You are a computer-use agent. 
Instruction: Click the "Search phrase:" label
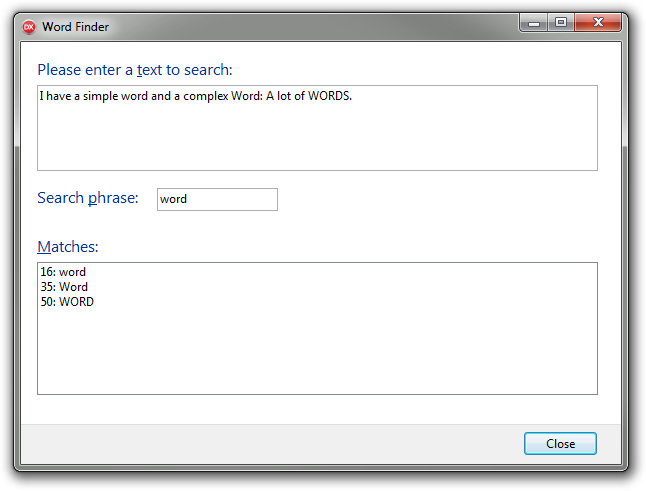tap(87, 198)
